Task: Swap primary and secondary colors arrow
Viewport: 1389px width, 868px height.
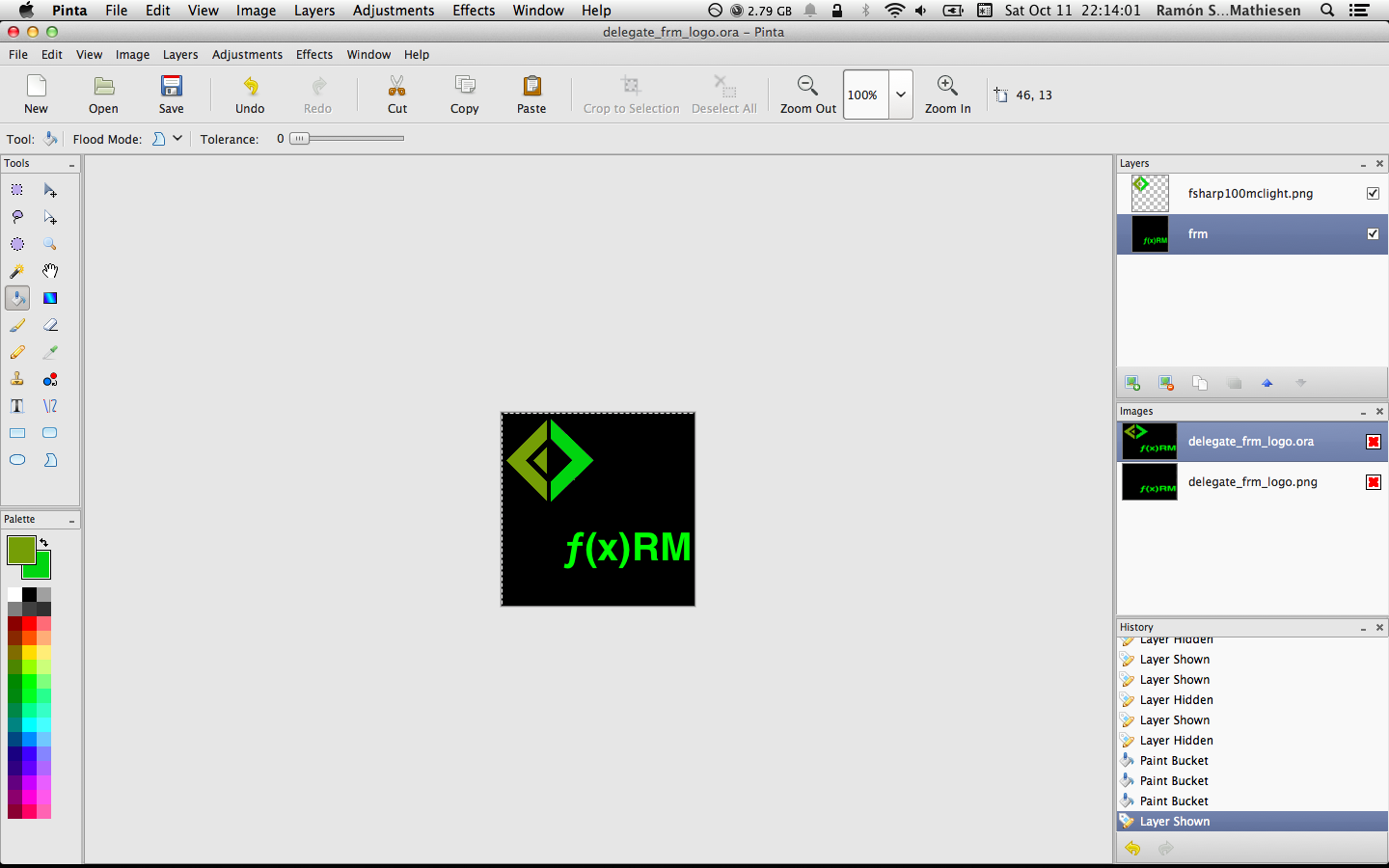Action: click(x=43, y=543)
